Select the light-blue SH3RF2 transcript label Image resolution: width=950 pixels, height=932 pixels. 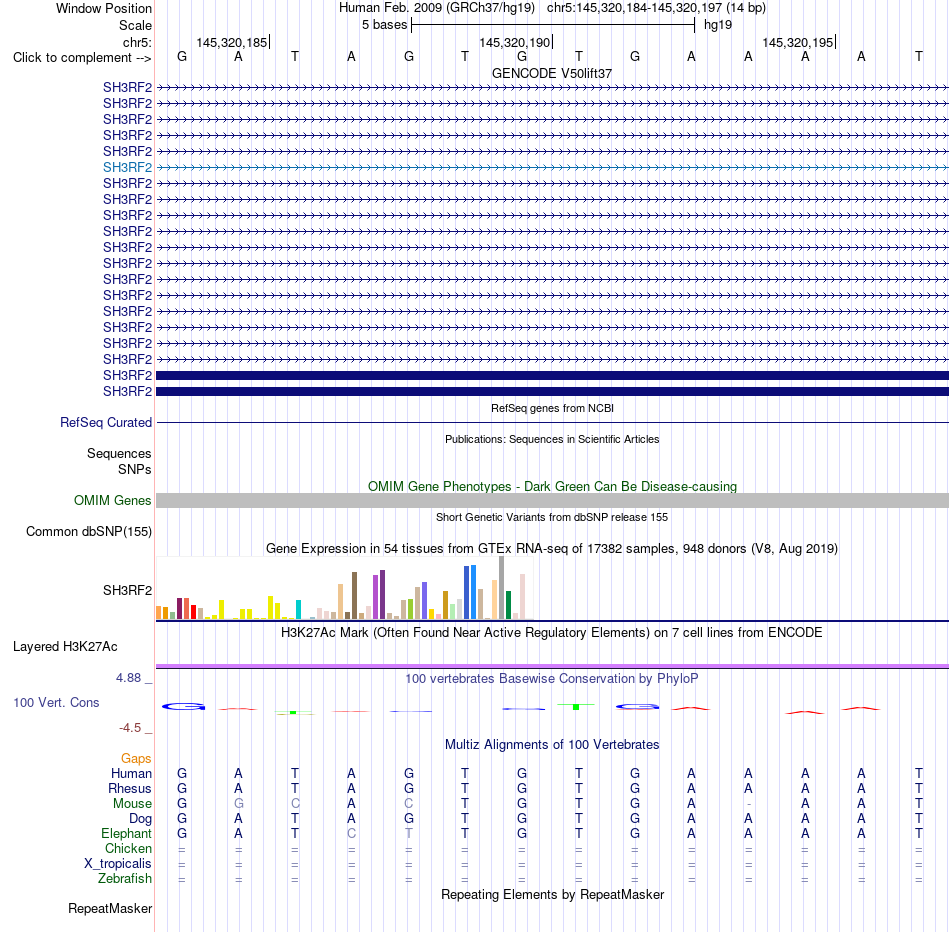point(127,167)
